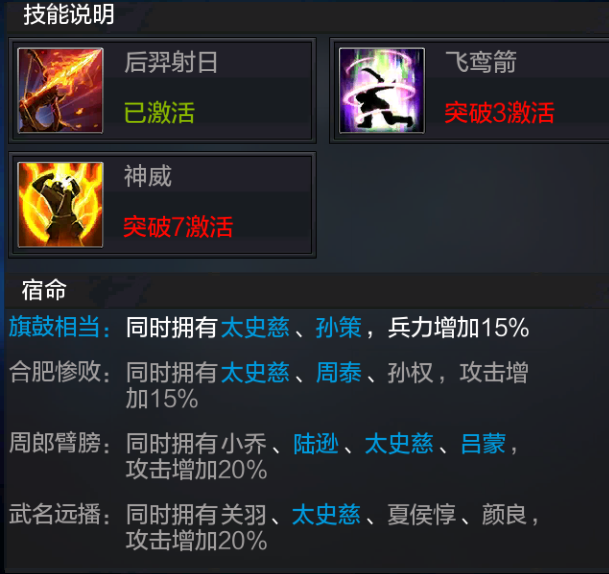Click the red 突破3激活 status
The image size is (609, 574).
[499, 113]
